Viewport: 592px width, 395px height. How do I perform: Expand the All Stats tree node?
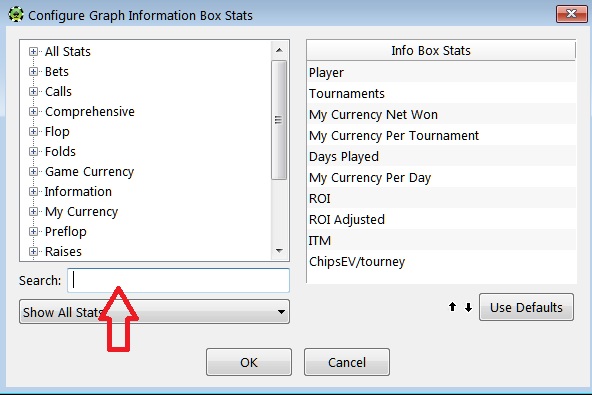coord(33,51)
